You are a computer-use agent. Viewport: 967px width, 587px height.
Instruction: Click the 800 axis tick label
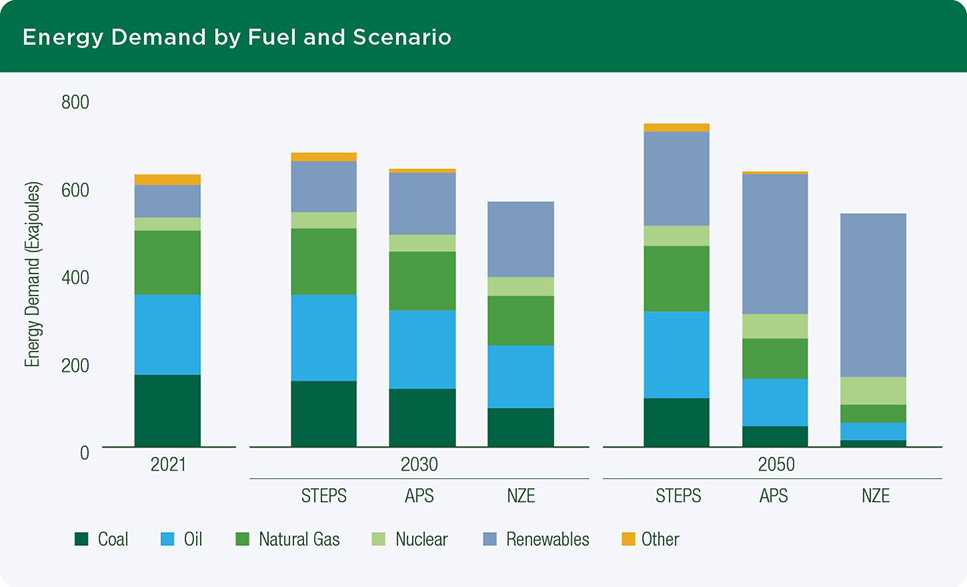pyautogui.click(x=77, y=102)
